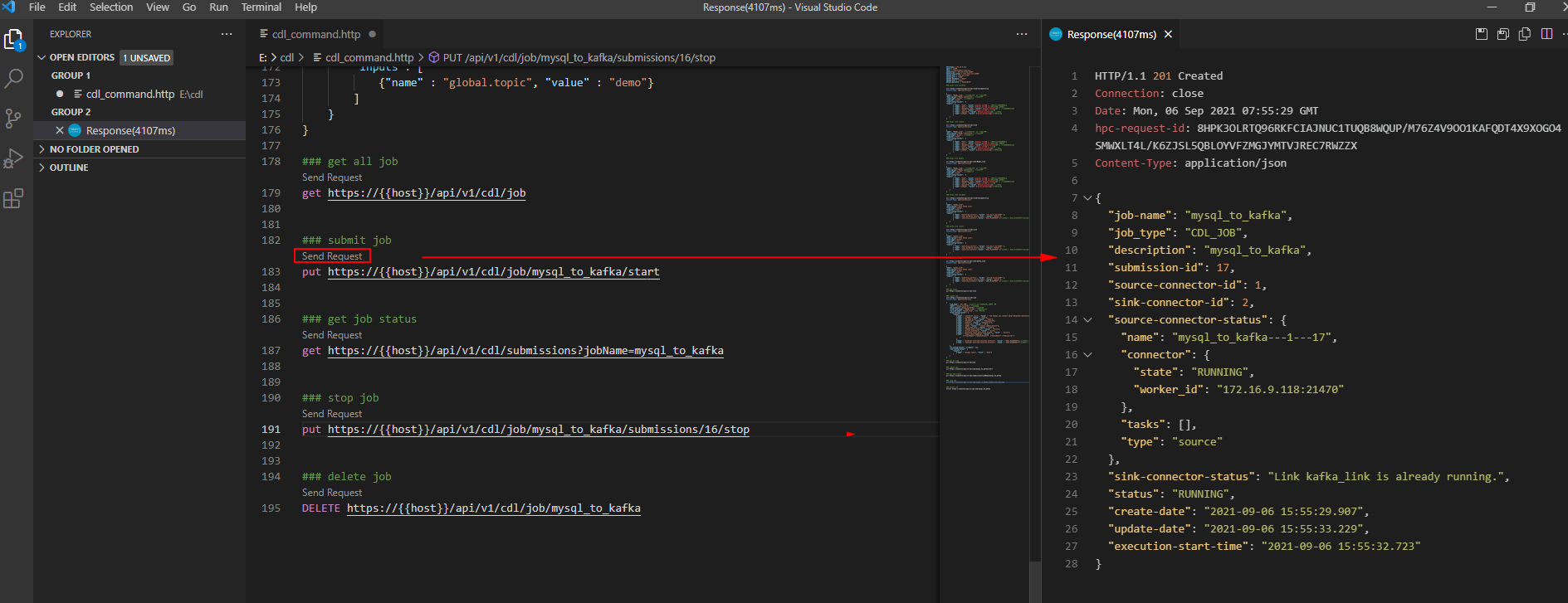Image resolution: width=1568 pixels, height=603 pixels.
Task: Expand the Outline section
Action: 42,168
